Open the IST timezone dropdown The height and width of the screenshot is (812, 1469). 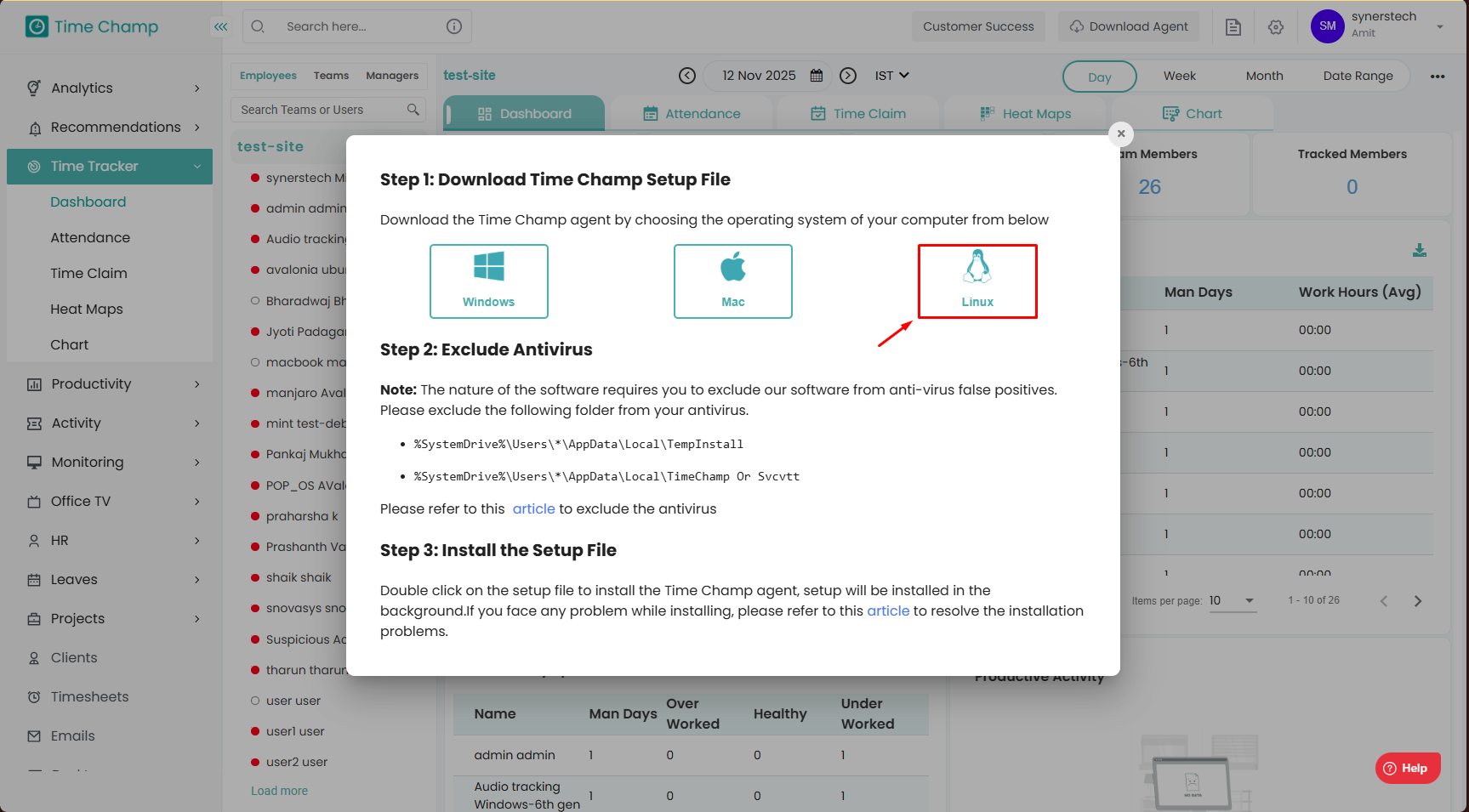coord(892,76)
